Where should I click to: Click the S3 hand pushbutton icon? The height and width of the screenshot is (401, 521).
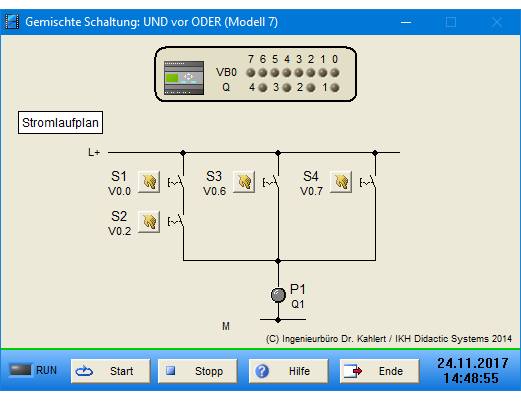244,182
